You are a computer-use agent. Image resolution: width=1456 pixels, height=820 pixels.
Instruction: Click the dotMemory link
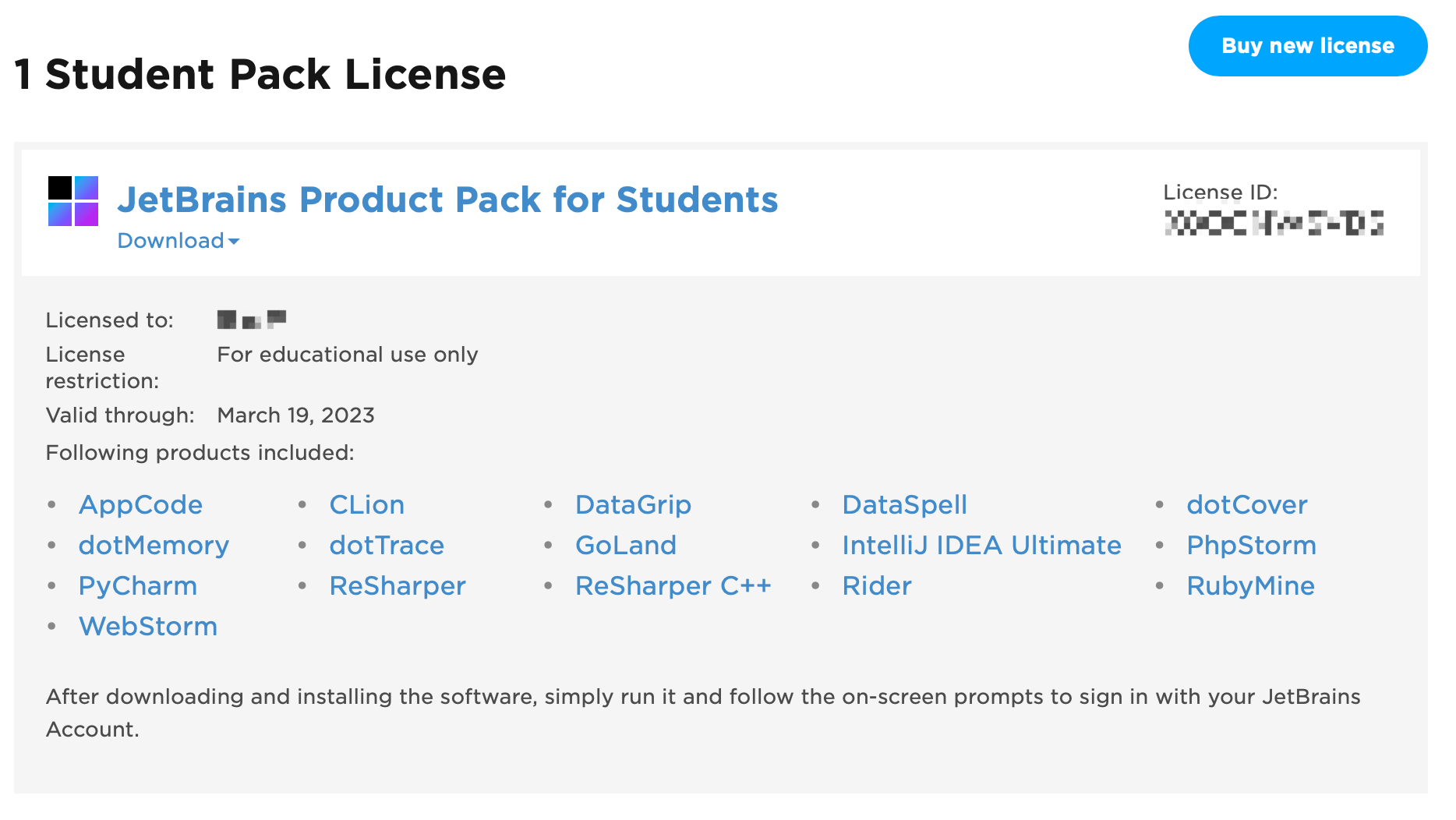click(x=154, y=546)
